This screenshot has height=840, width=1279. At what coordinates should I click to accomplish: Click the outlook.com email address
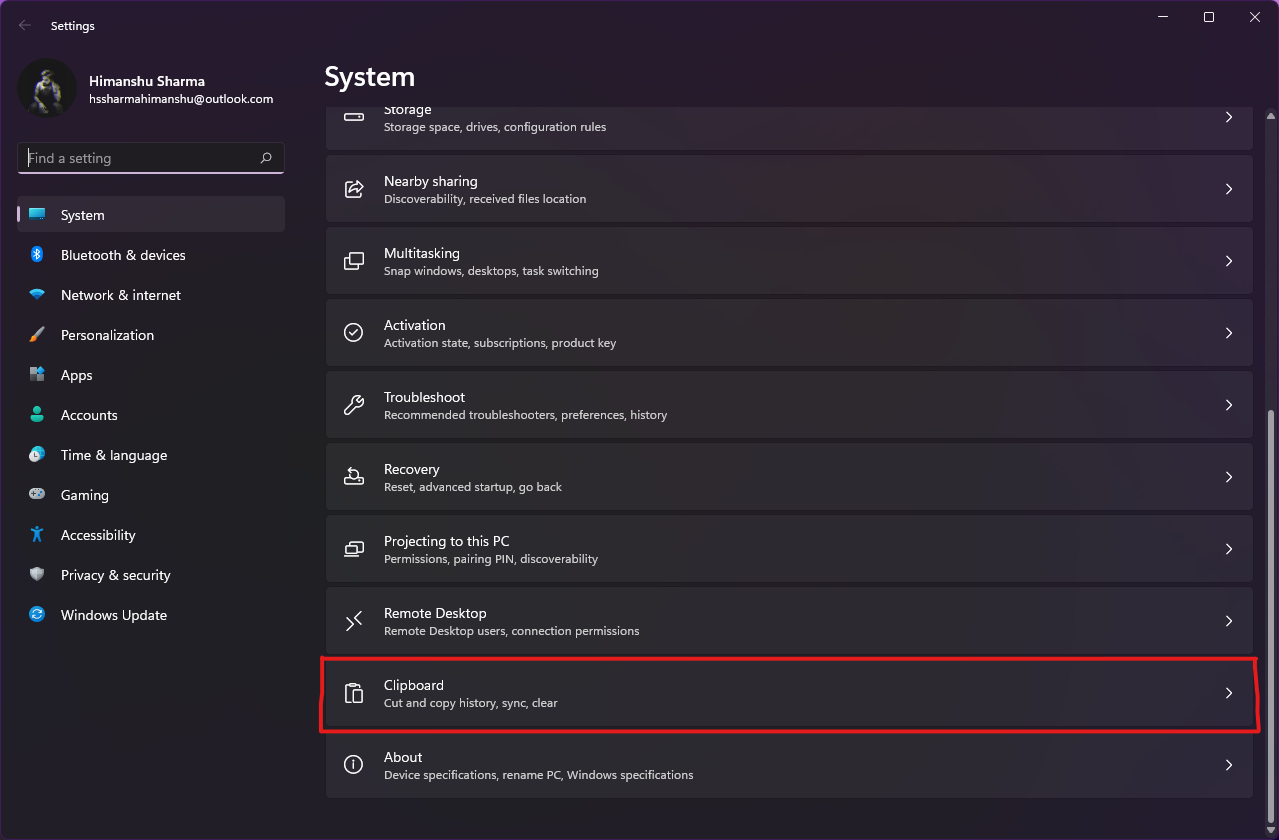click(x=181, y=99)
